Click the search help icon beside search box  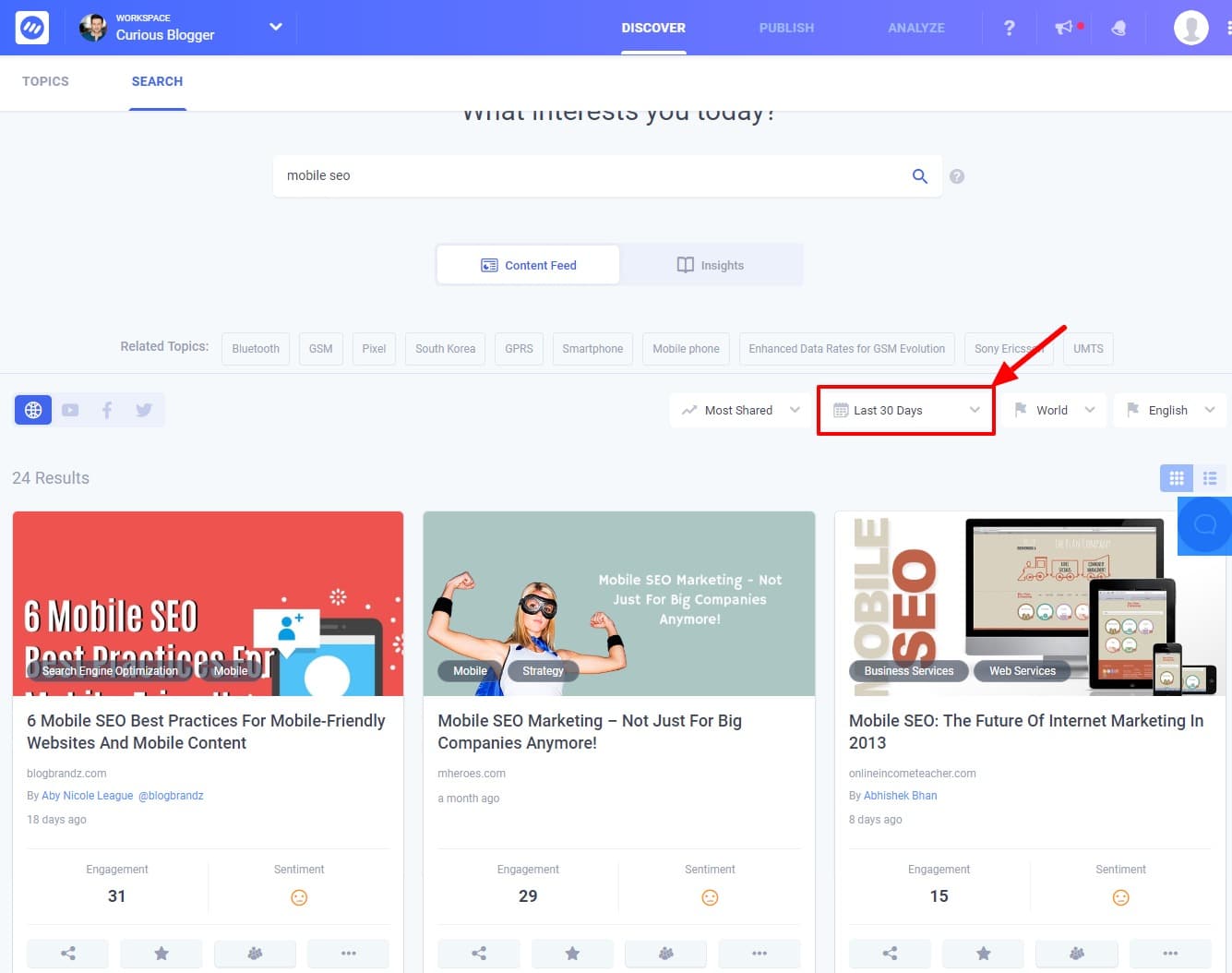[957, 175]
